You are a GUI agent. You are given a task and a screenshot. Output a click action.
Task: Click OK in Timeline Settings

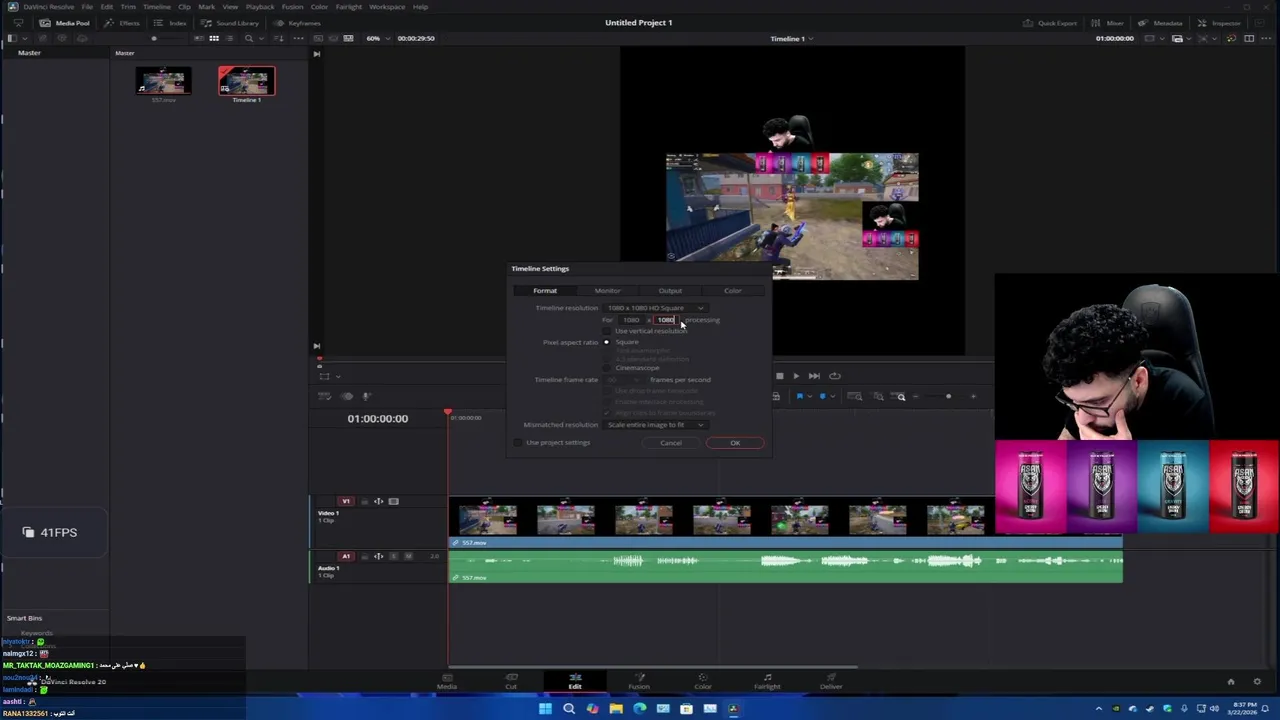735,443
